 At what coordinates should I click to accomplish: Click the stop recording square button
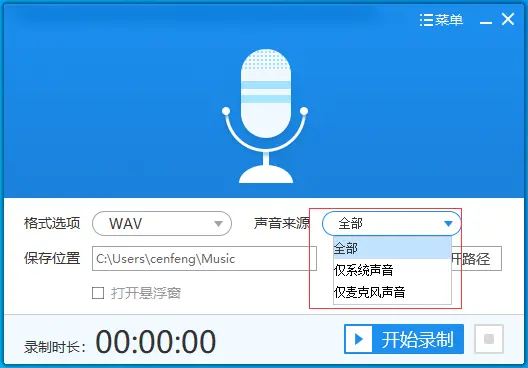coord(489,339)
